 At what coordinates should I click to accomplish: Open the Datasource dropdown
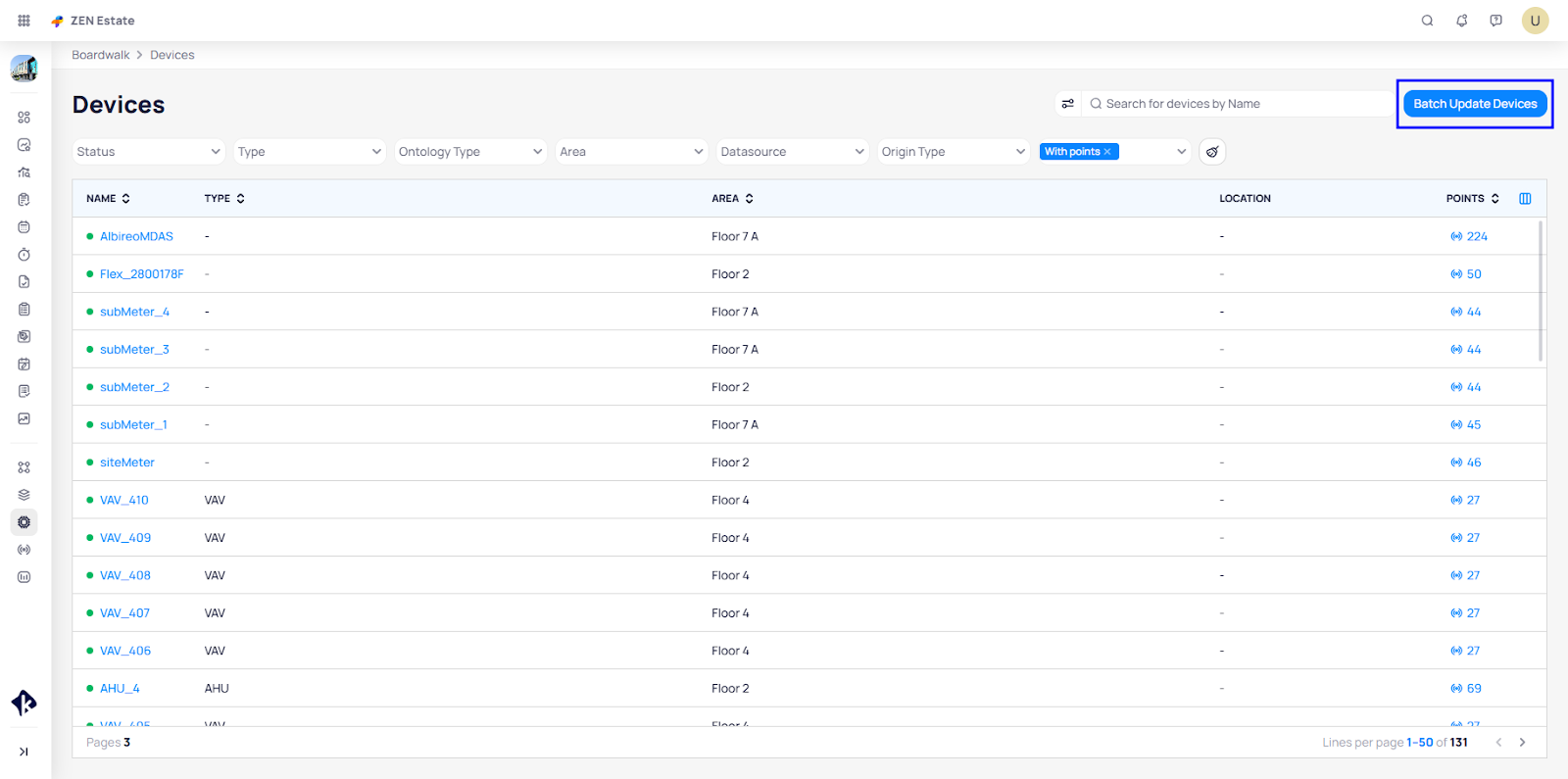792,152
